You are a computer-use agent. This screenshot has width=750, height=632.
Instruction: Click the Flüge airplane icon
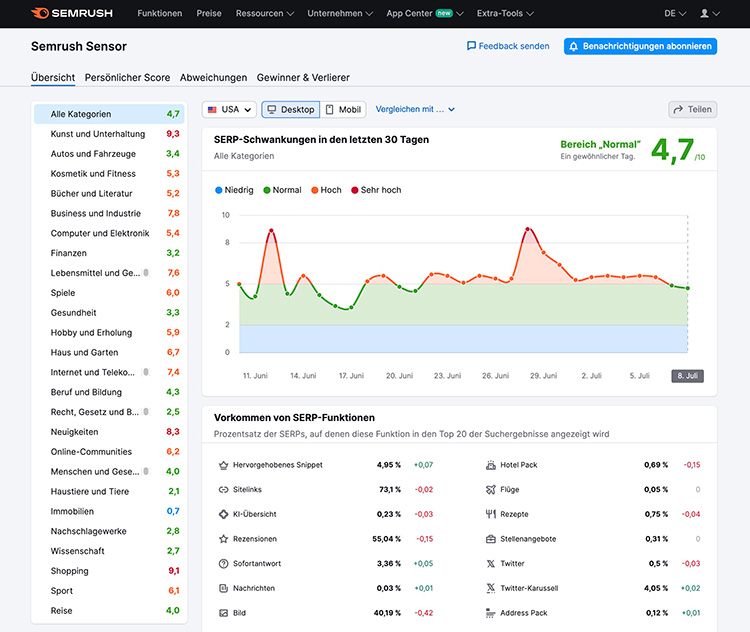tap(491, 489)
